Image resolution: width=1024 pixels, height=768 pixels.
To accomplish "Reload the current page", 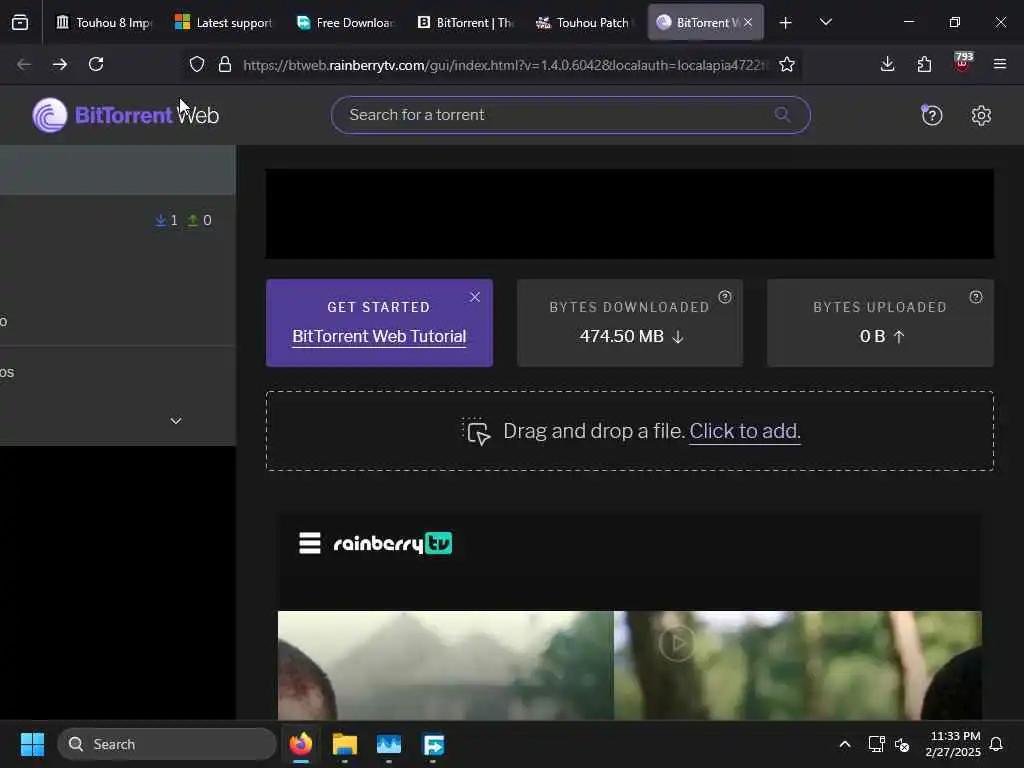I will tap(96, 64).
